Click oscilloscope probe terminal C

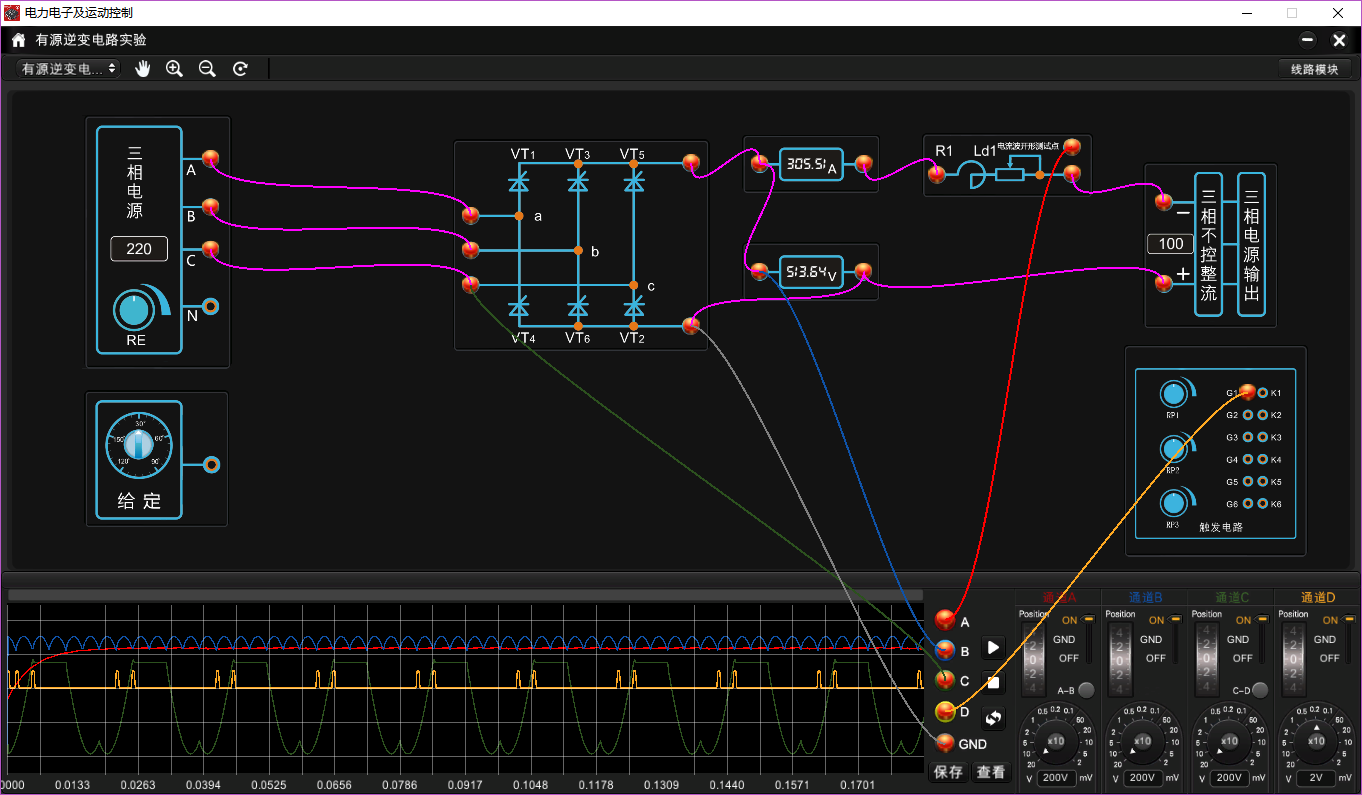944,681
